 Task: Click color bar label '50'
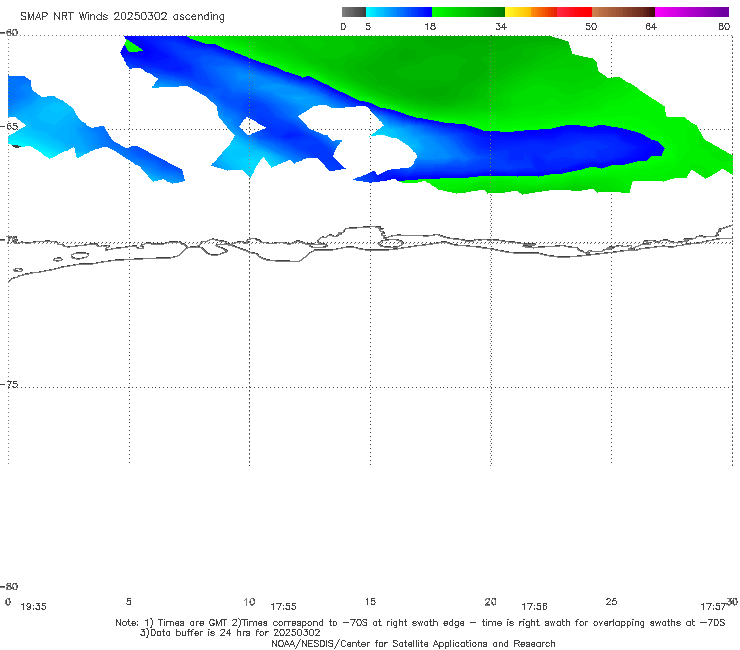click(591, 26)
